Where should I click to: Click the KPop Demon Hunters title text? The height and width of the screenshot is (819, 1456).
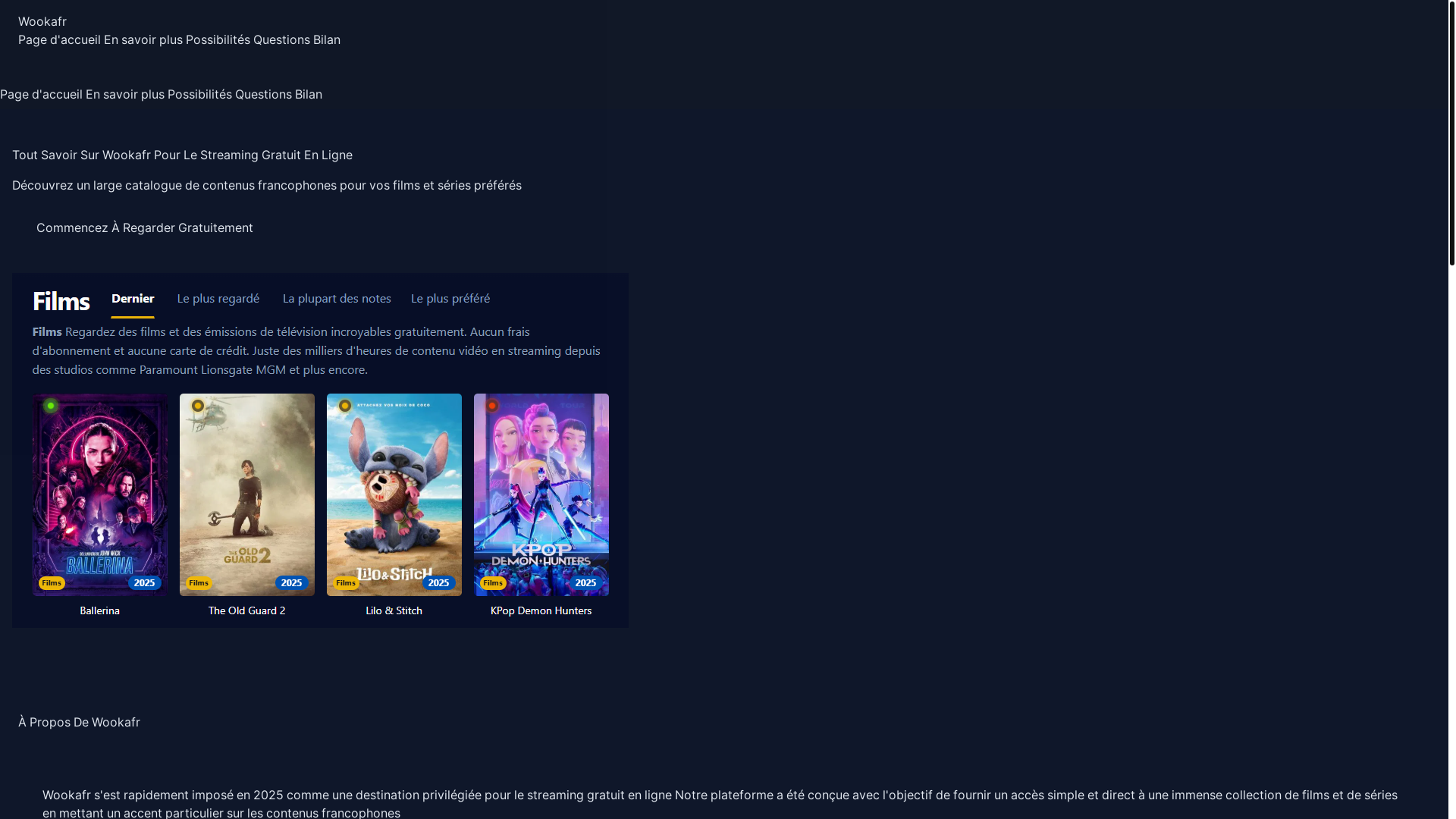coord(541,610)
